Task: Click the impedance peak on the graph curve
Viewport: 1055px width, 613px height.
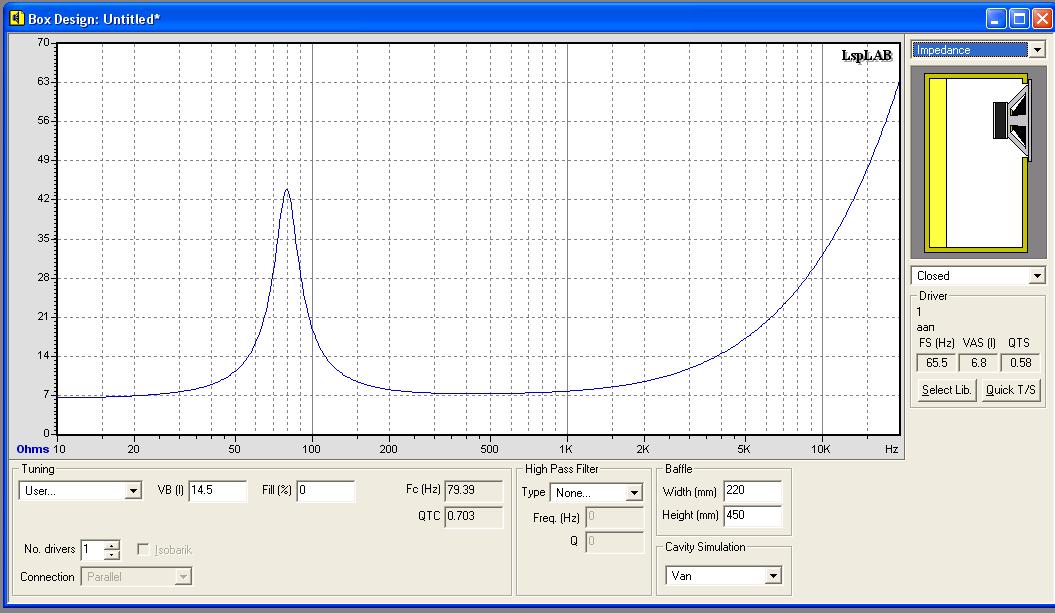Action: [x=287, y=190]
